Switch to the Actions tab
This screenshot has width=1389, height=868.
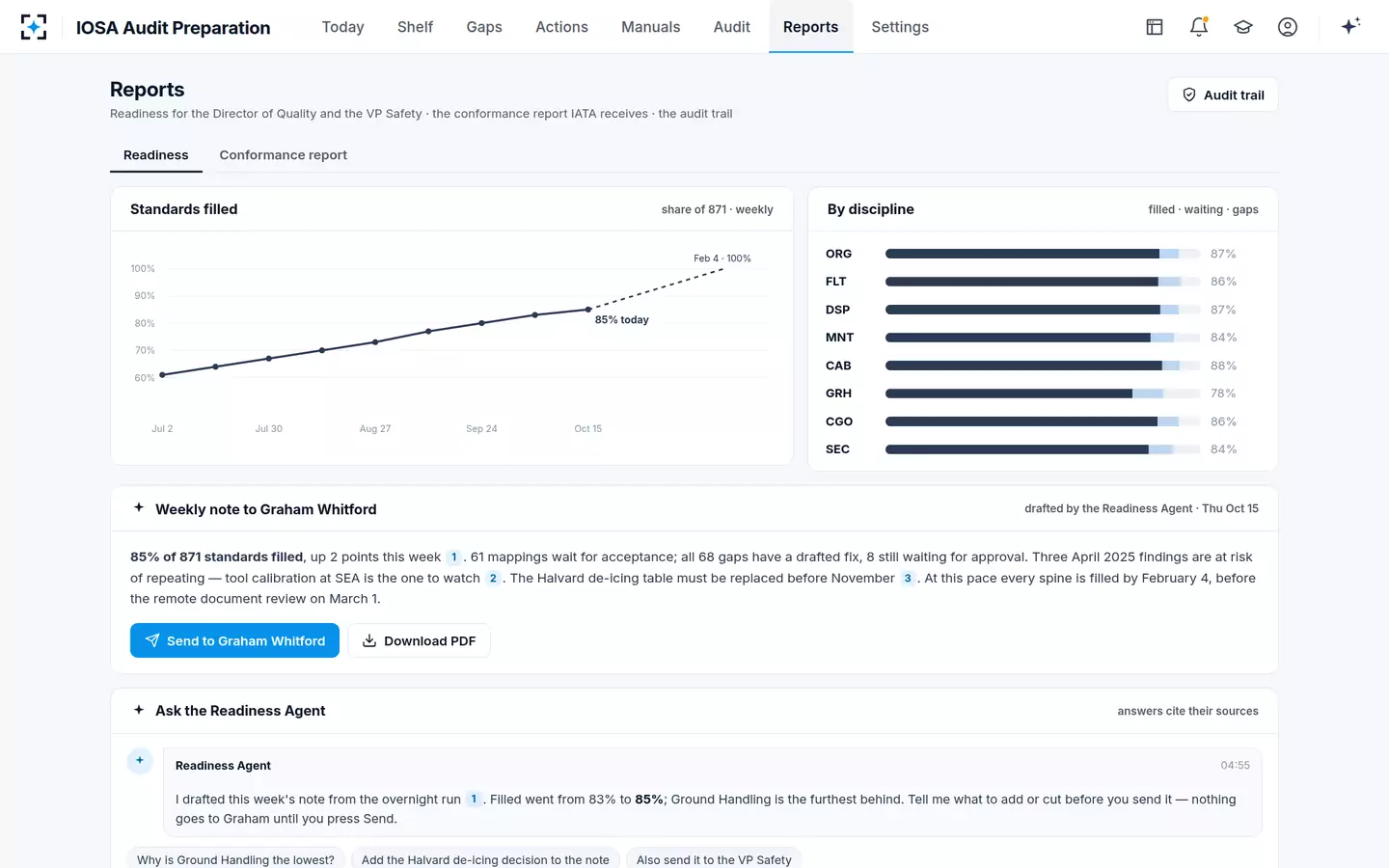coord(561,27)
